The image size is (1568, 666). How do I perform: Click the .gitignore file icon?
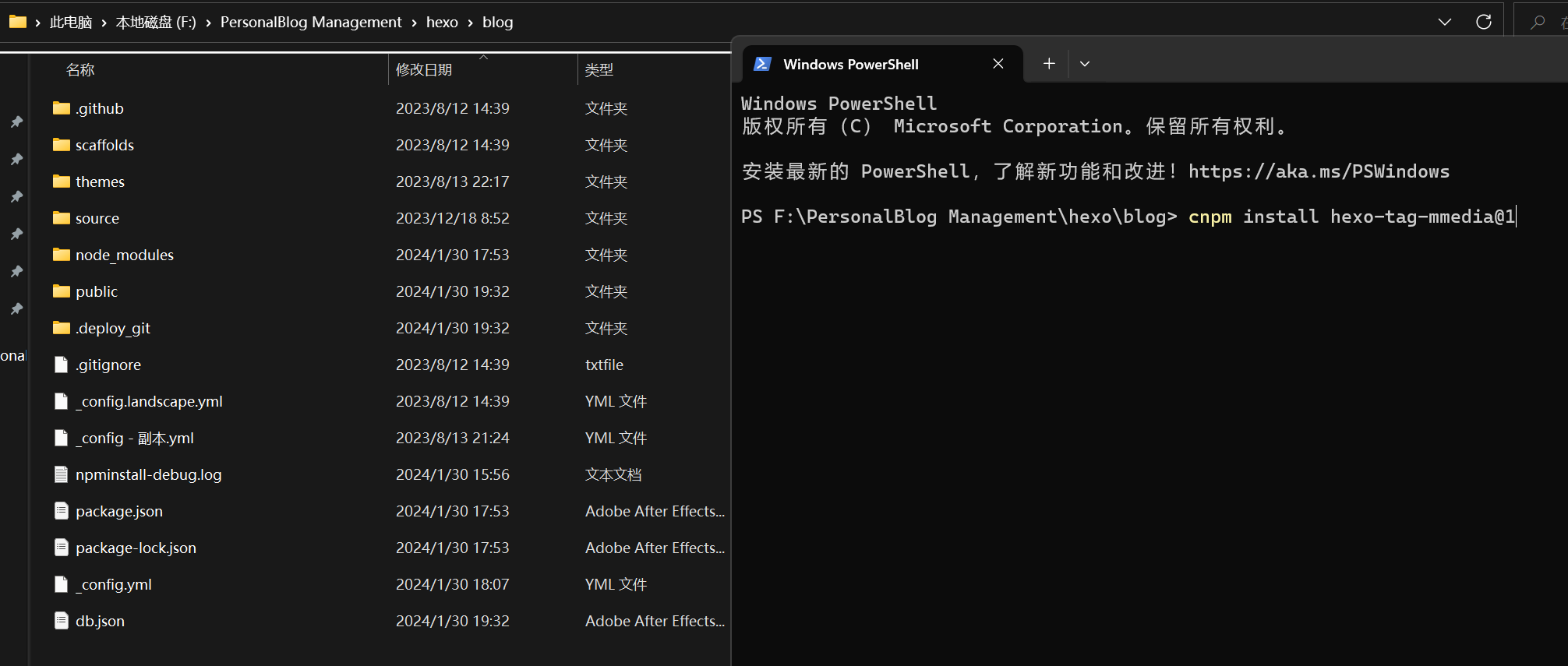pyautogui.click(x=62, y=365)
